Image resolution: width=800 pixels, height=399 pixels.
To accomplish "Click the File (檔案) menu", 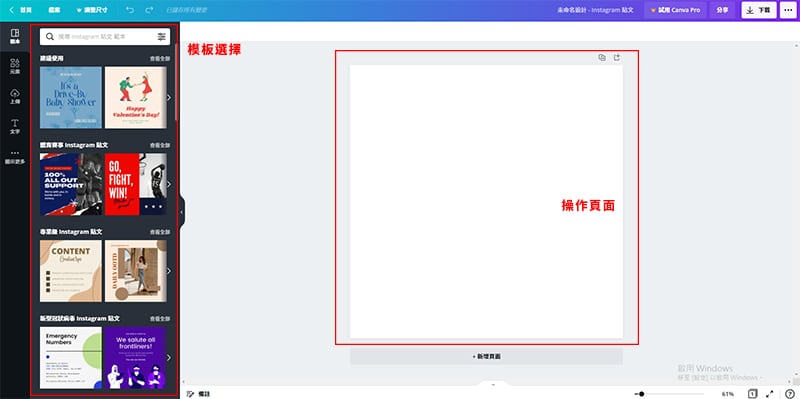I will pos(54,10).
